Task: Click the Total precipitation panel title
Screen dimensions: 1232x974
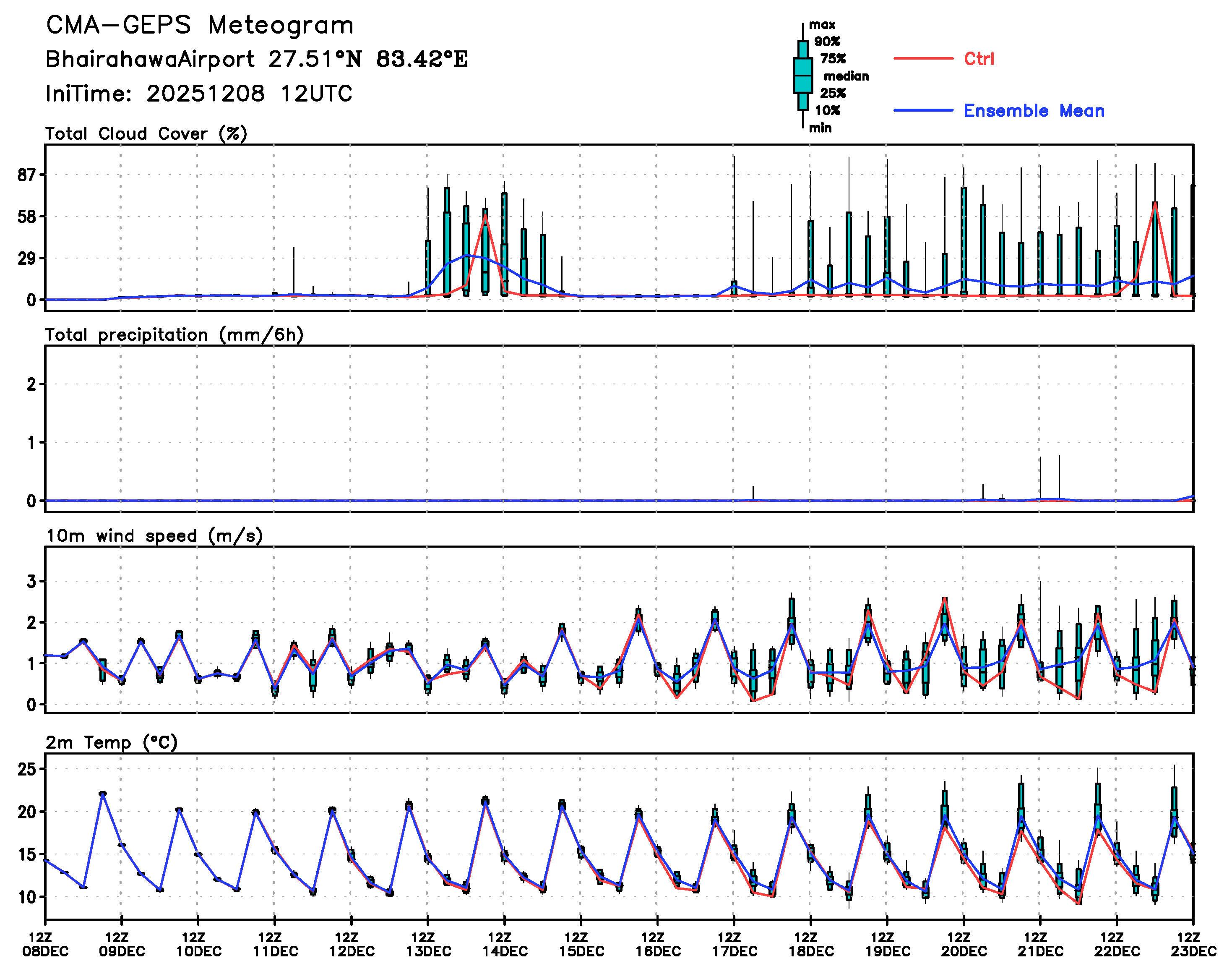Action: tap(174, 335)
